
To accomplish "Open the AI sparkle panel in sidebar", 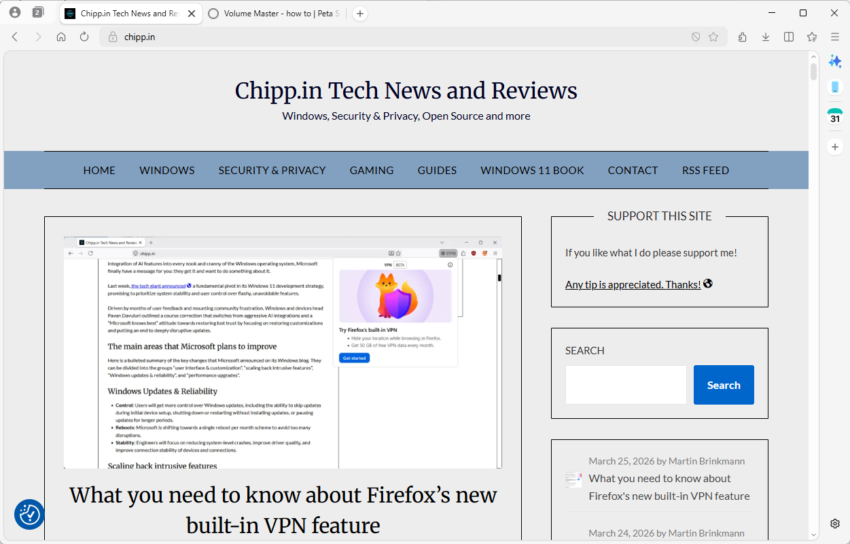I will [x=835, y=61].
